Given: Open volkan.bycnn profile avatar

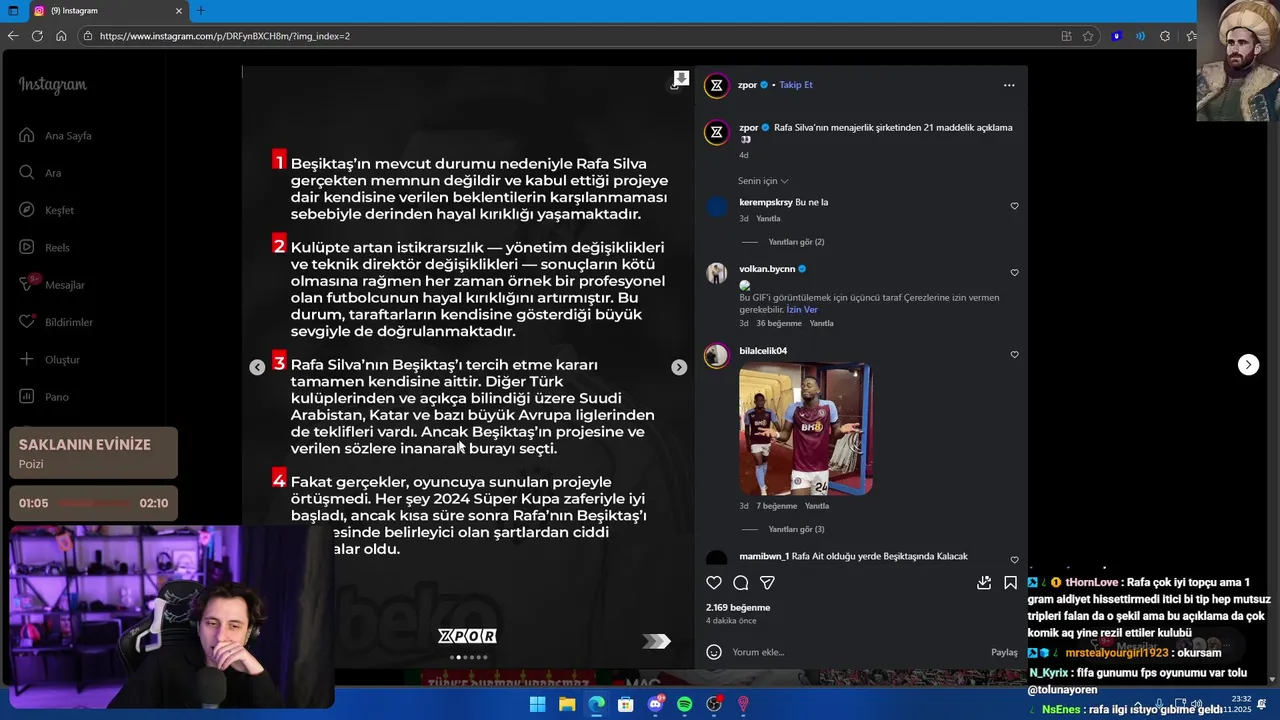Looking at the screenshot, I should tap(716, 274).
